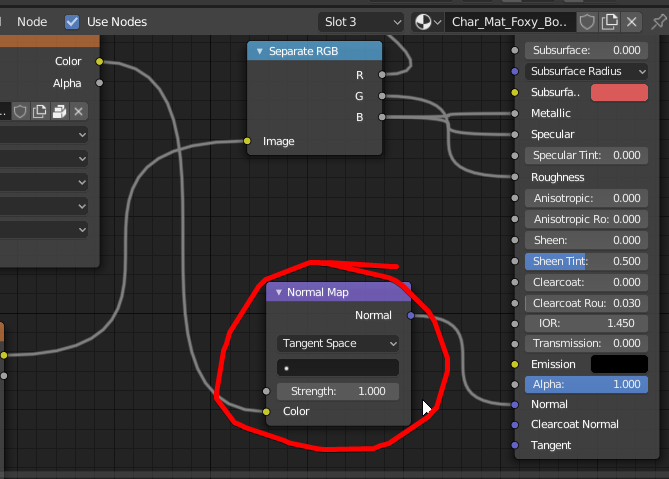Click the UV map field in Normal Map

[x=338, y=368]
